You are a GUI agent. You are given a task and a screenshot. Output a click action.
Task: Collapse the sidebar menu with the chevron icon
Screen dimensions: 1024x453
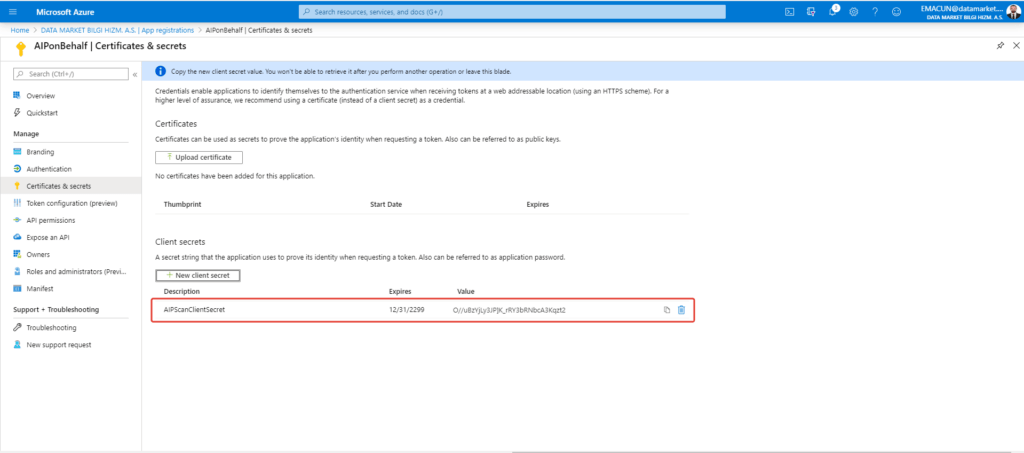pyautogui.click(x=135, y=74)
